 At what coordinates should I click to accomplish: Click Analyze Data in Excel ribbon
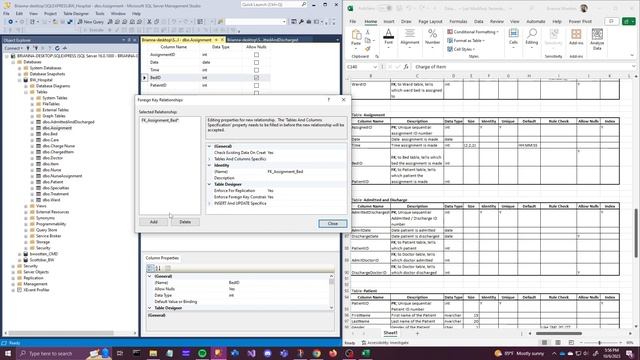597,39
